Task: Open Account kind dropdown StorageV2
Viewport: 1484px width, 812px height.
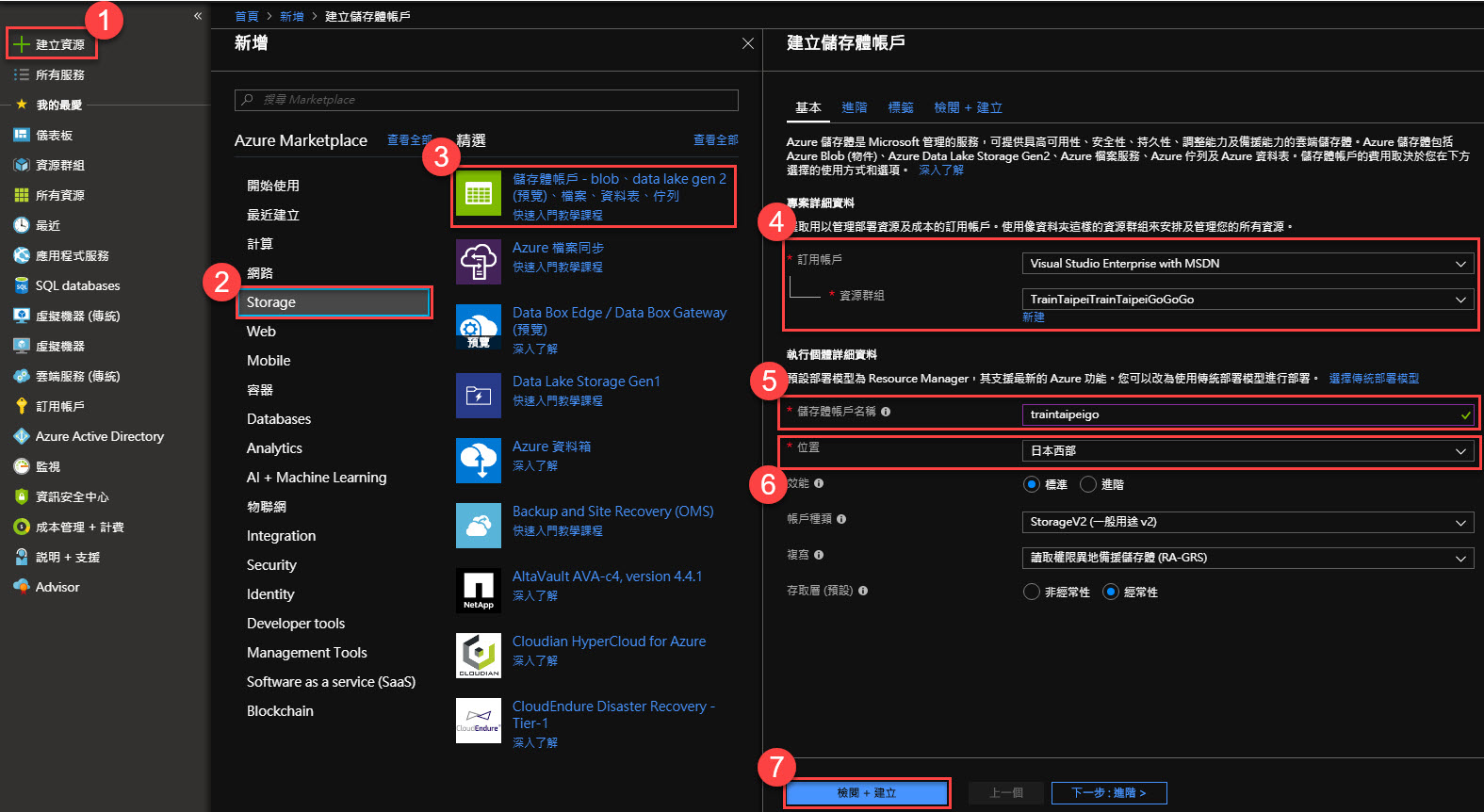Action: click(x=1248, y=522)
